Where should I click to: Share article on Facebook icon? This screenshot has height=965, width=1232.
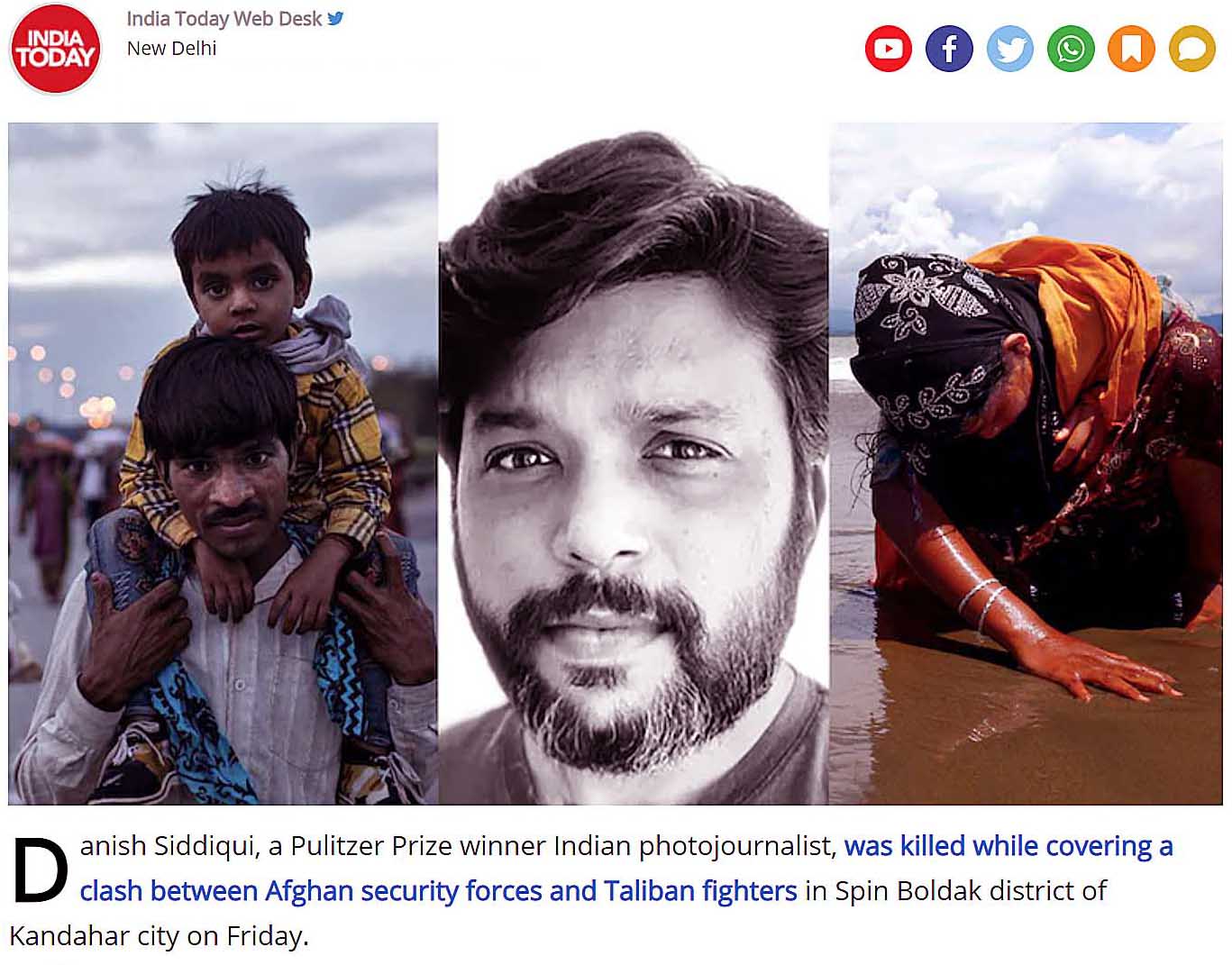pyautogui.click(x=949, y=49)
